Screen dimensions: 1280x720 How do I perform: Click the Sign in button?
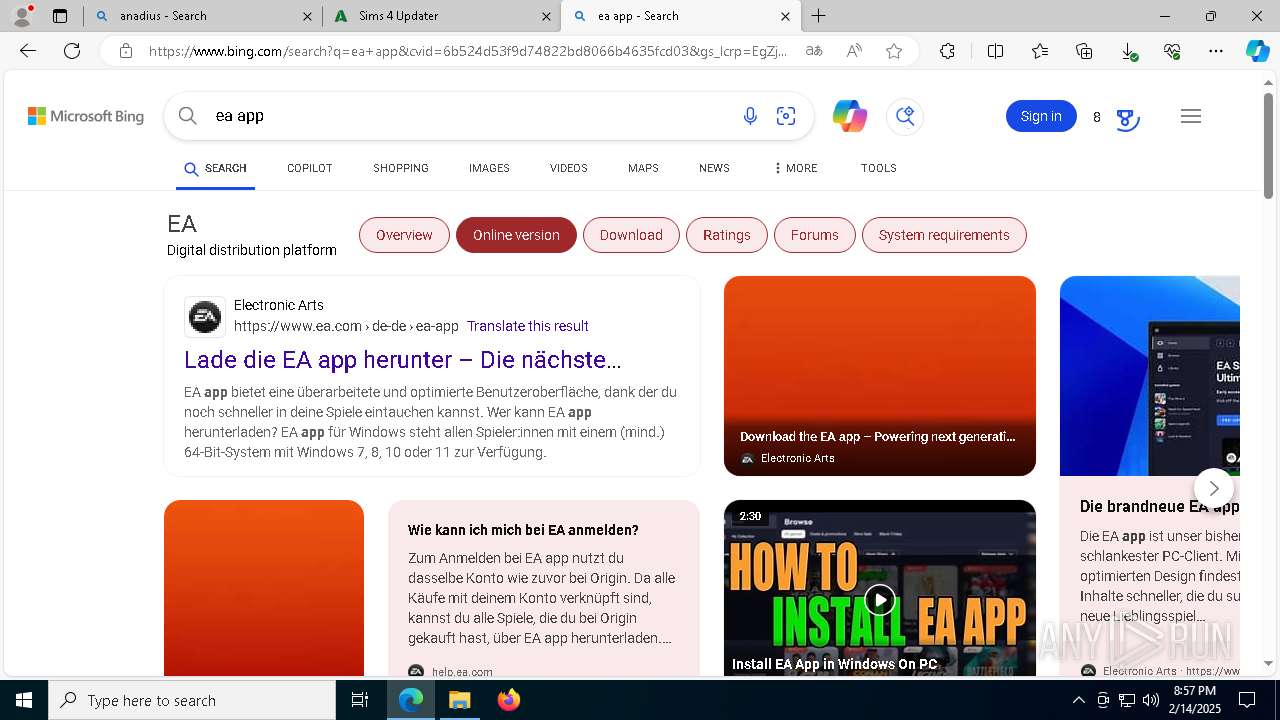pos(1041,116)
